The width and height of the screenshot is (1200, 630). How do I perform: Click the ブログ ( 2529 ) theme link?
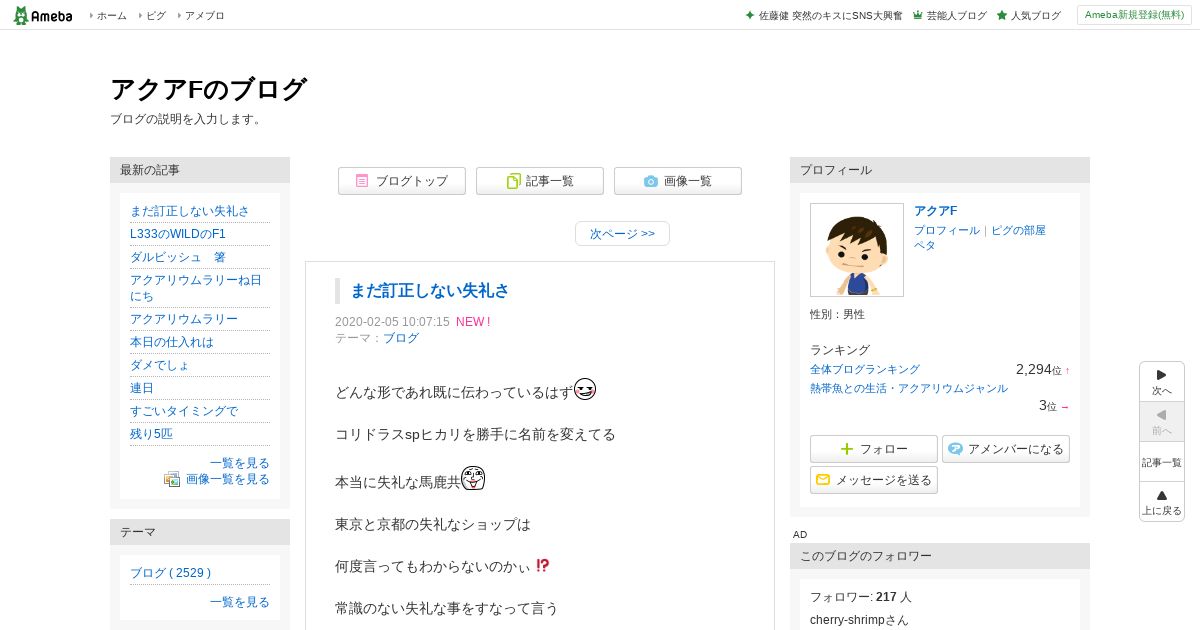(x=170, y=573)
